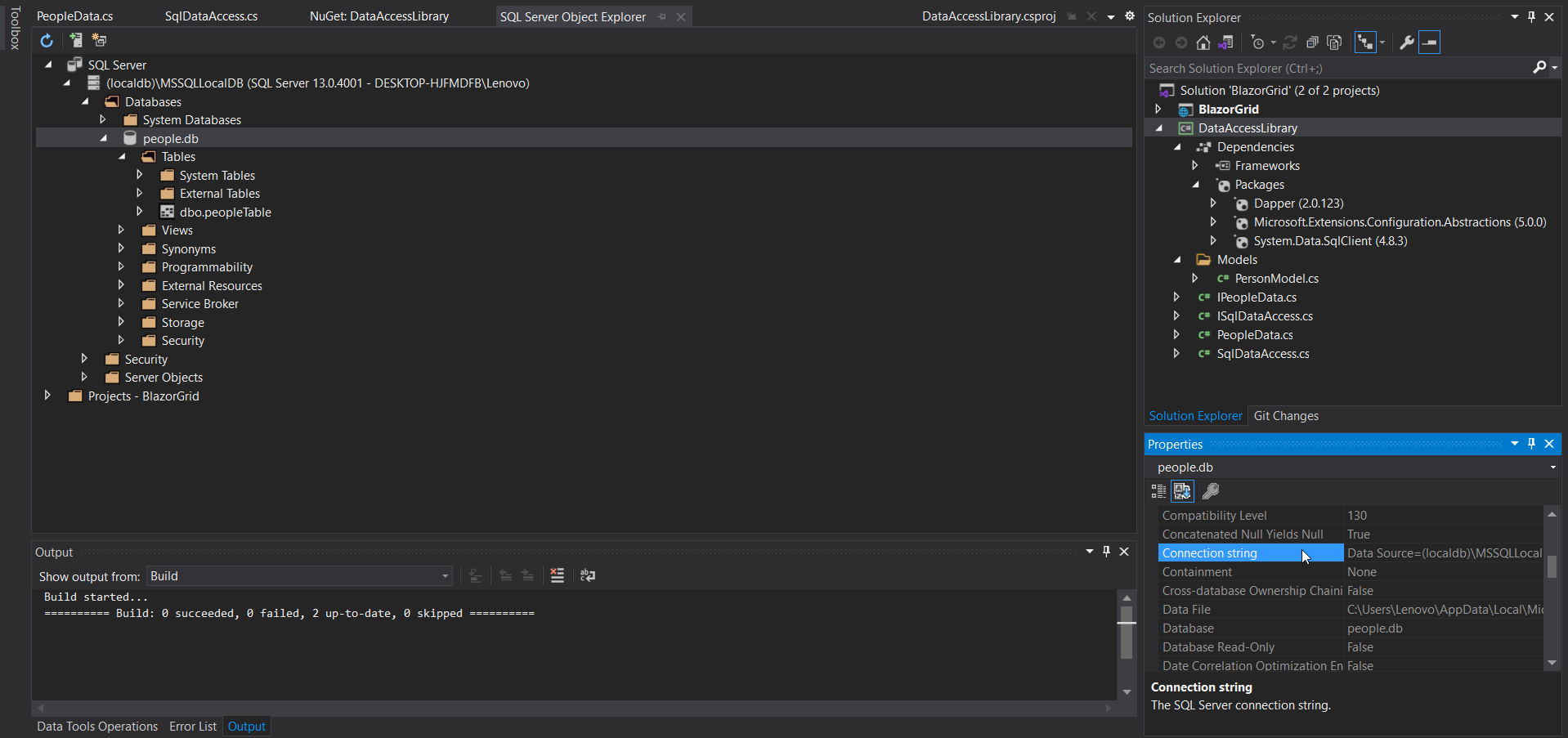Switch to the SqlDataAccess.cs tab
The width and height of the screenshot is (1568, 738).
pos(211,16)
